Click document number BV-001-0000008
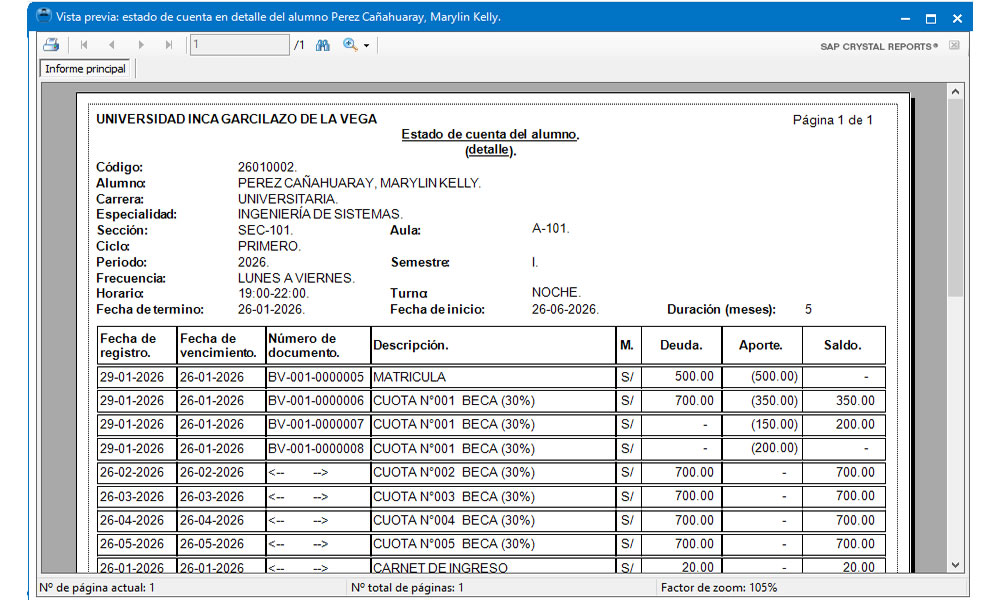Viewport: 1000px width, 600px height. coord(316,449)
